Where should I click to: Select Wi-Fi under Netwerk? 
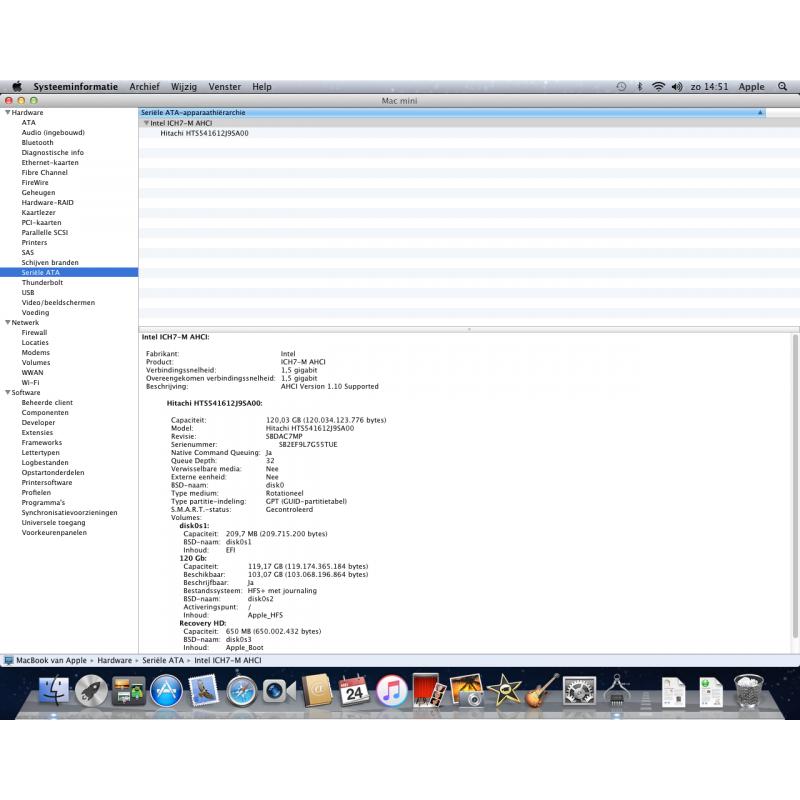(30, 382)
